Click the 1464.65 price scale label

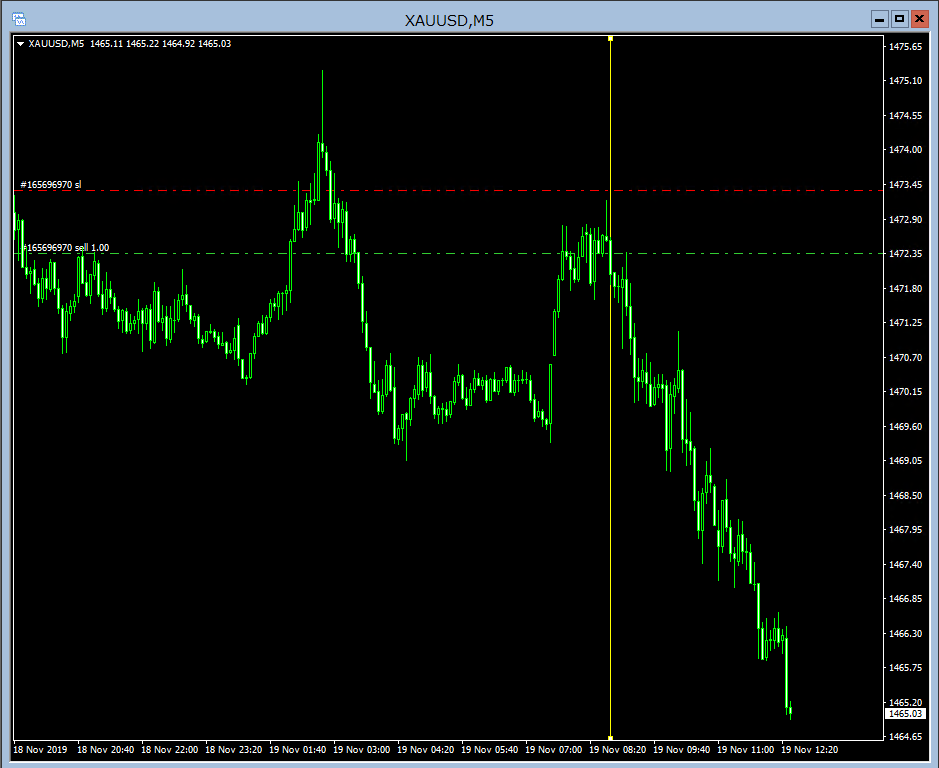[x=905, y=736]
